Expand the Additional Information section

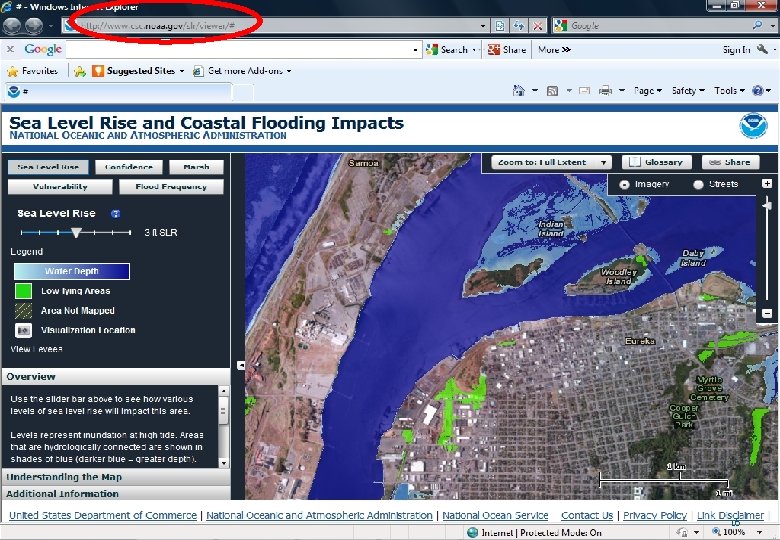pyautogui.click(x=116, y=494)
